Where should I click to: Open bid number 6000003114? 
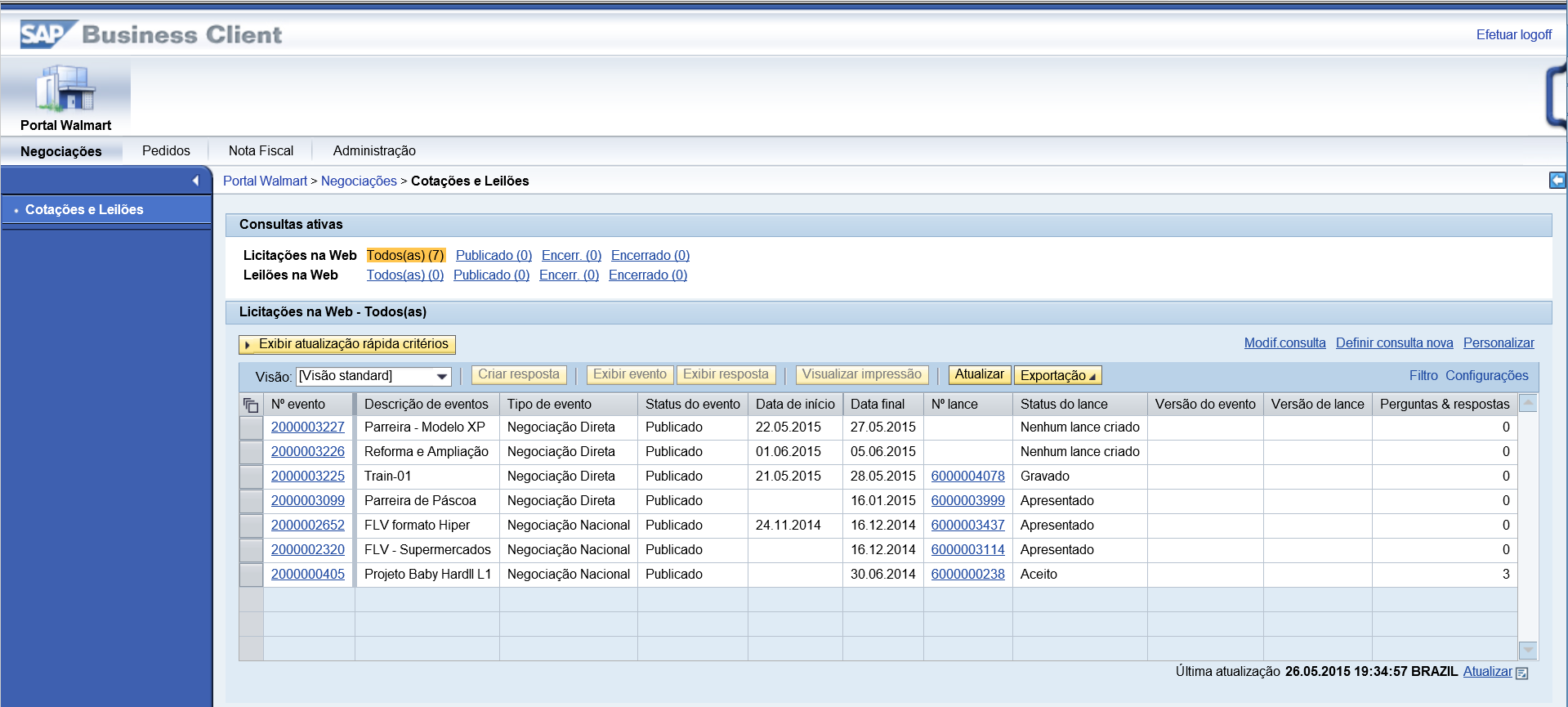[967, 549]
